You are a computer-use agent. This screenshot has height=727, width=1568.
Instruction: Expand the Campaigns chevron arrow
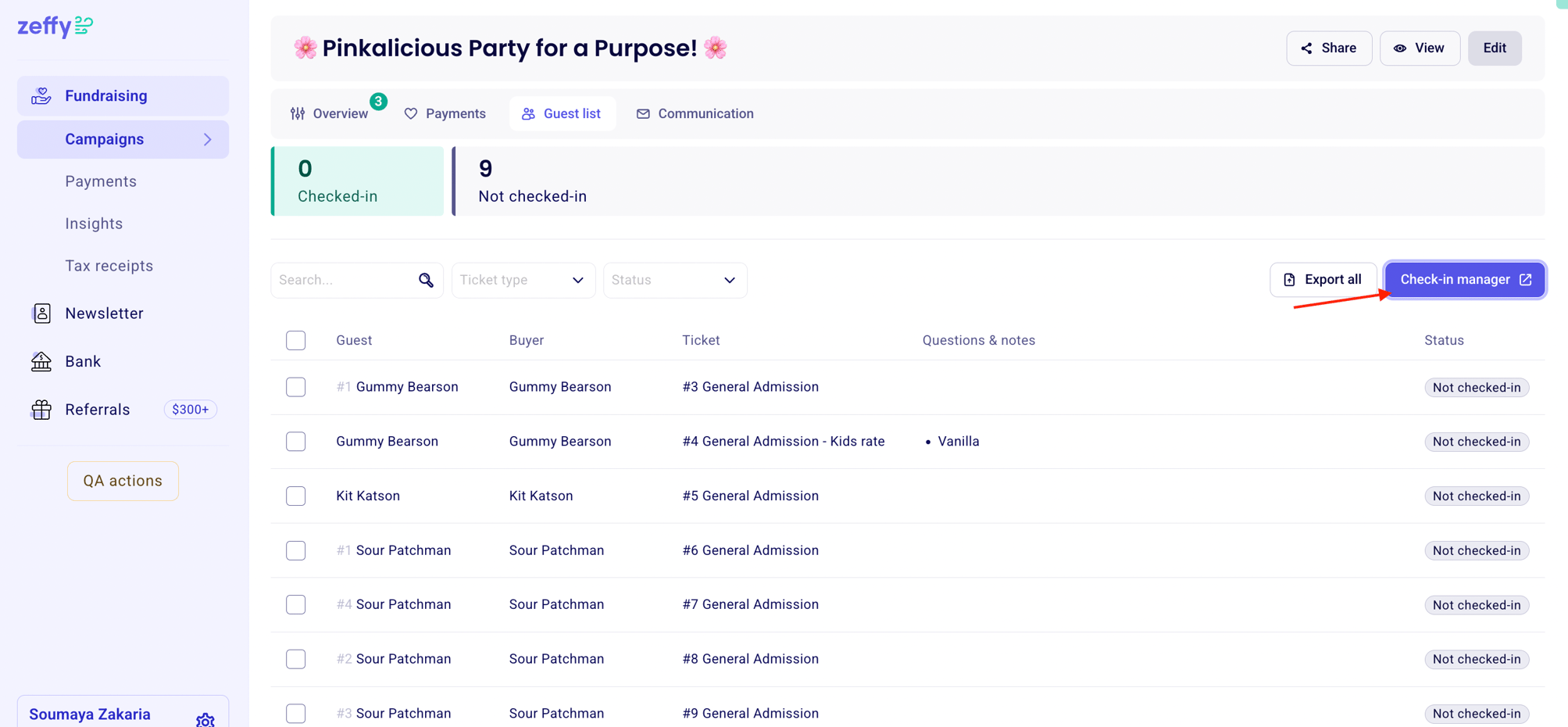(x=208, y=140)
